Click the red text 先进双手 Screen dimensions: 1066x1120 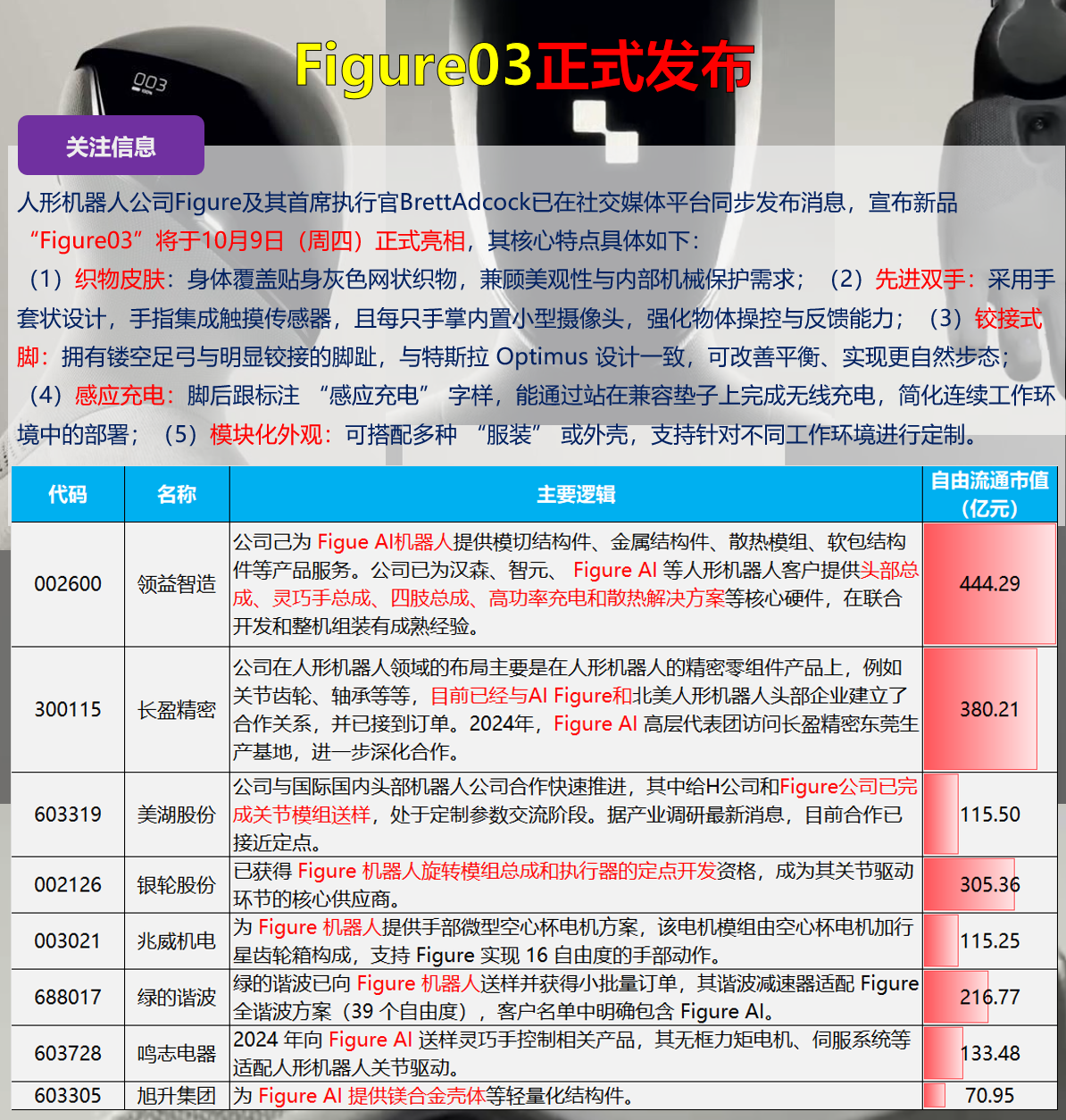point(920,280)
